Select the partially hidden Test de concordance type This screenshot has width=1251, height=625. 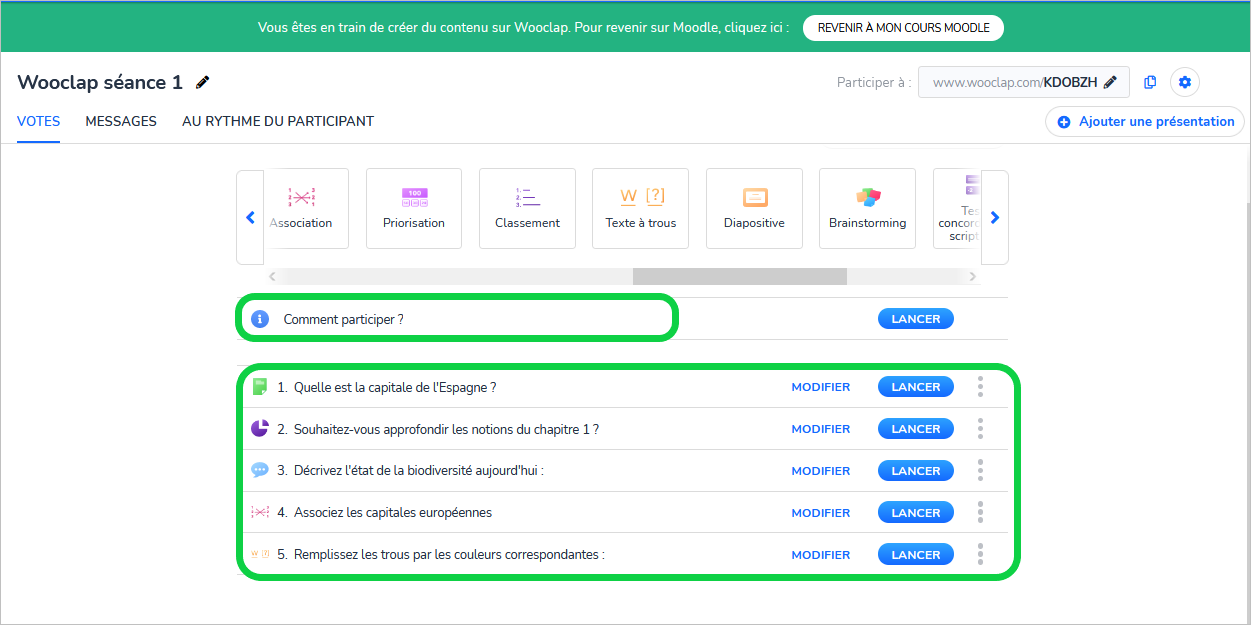(958, 208)
